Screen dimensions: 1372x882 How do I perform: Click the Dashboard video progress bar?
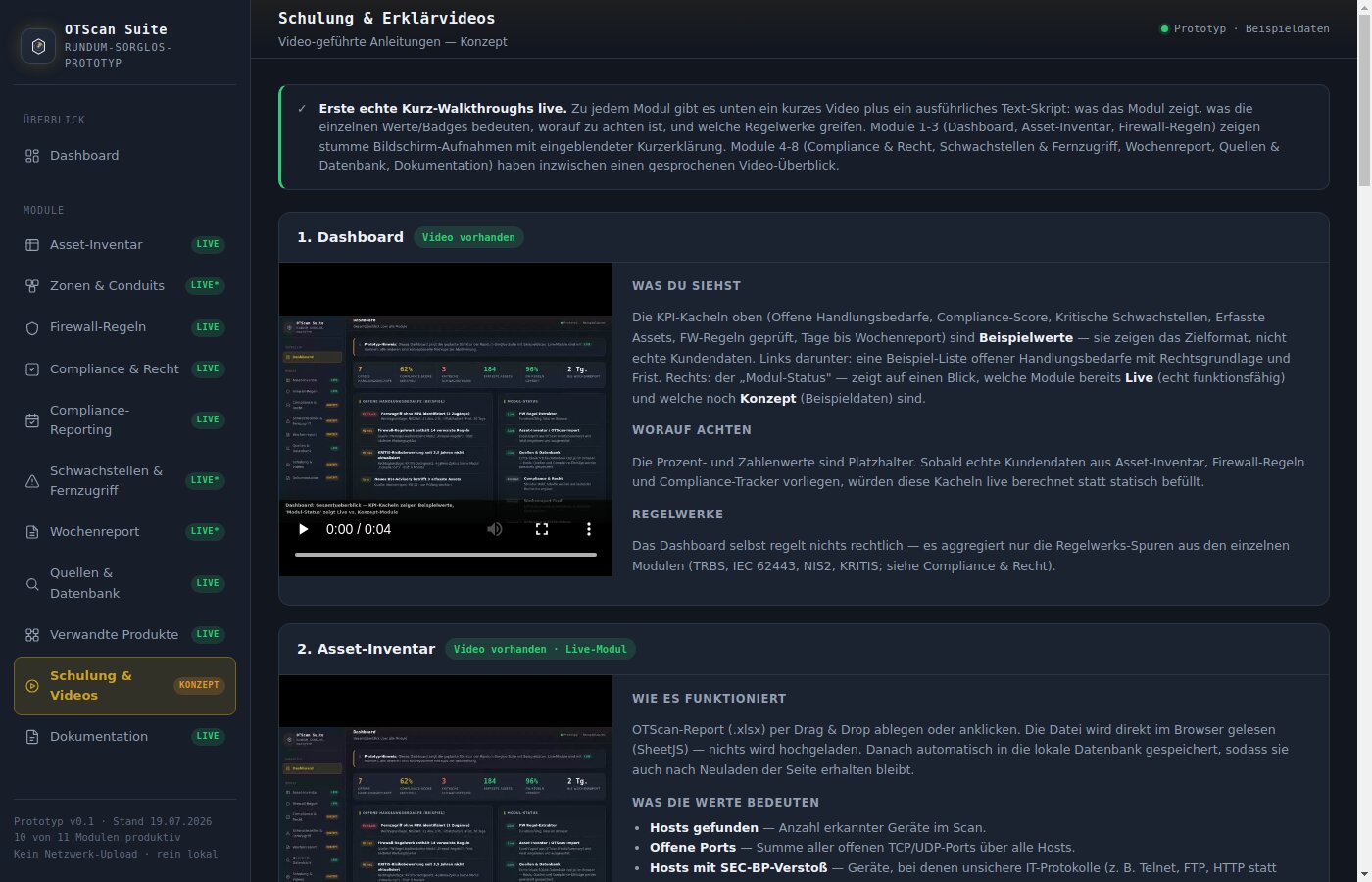point(446,555)
